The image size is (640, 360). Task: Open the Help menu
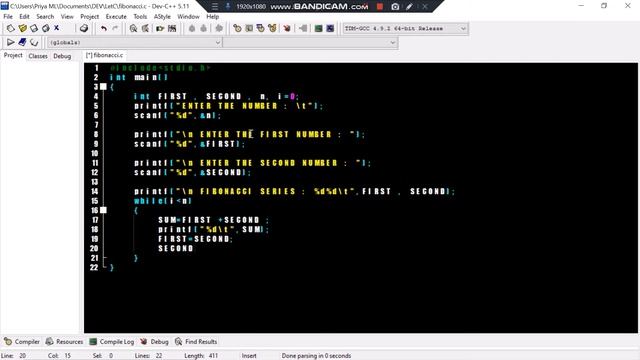tap(212, 16)
